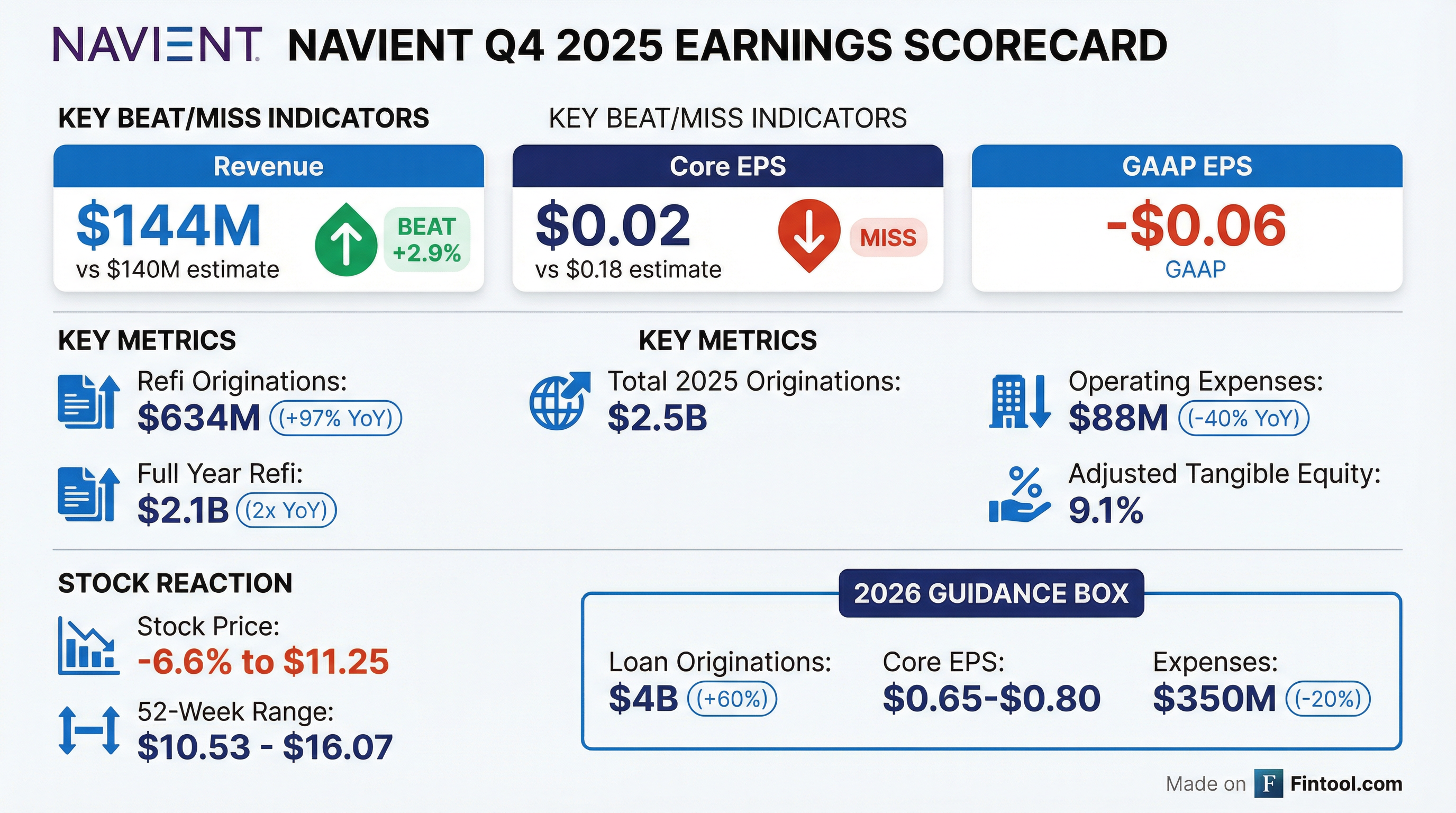Open the Fintool.com link
1456x813 pixels.
1346,783
